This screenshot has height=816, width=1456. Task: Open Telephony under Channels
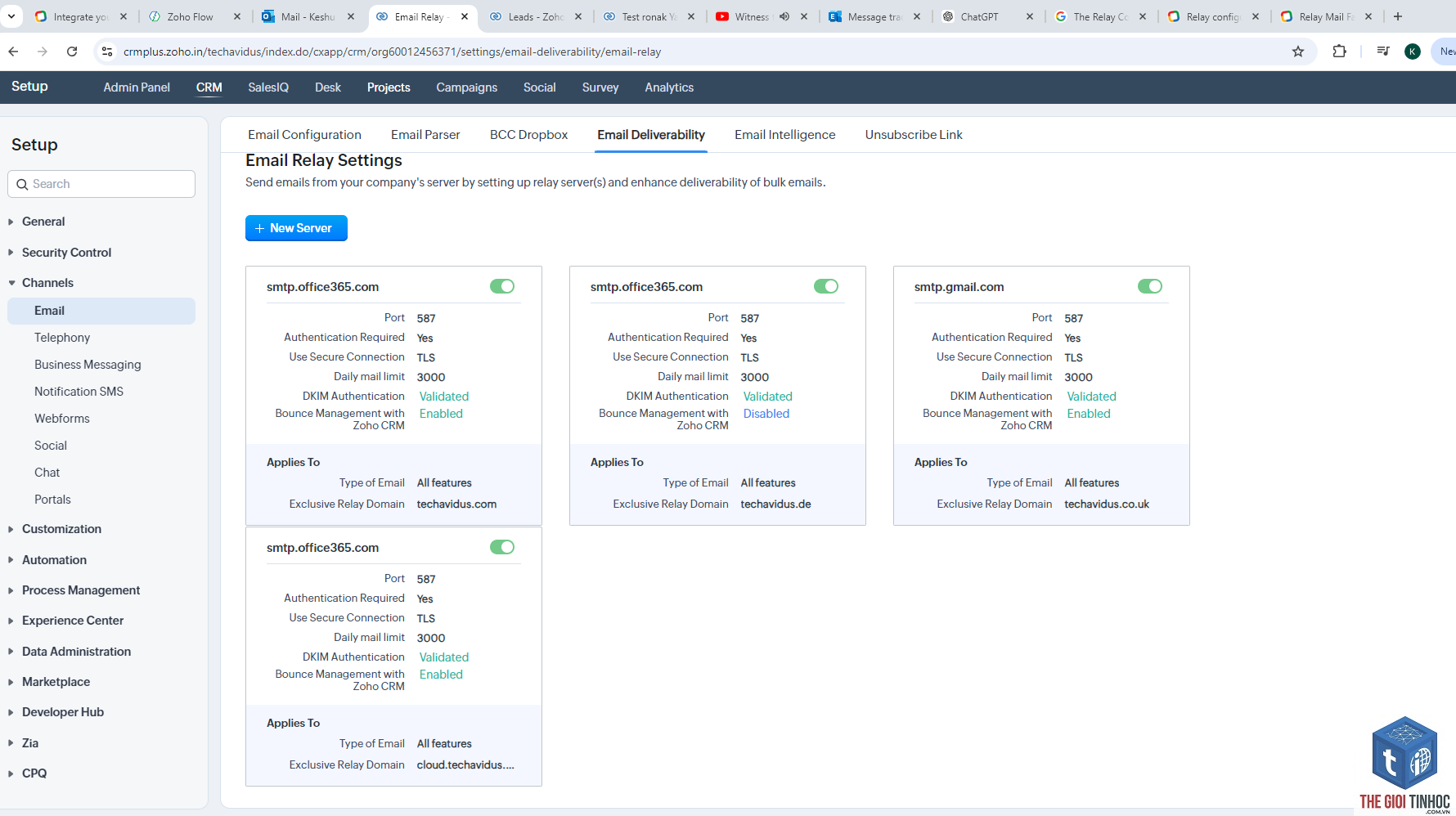(62, 338)
